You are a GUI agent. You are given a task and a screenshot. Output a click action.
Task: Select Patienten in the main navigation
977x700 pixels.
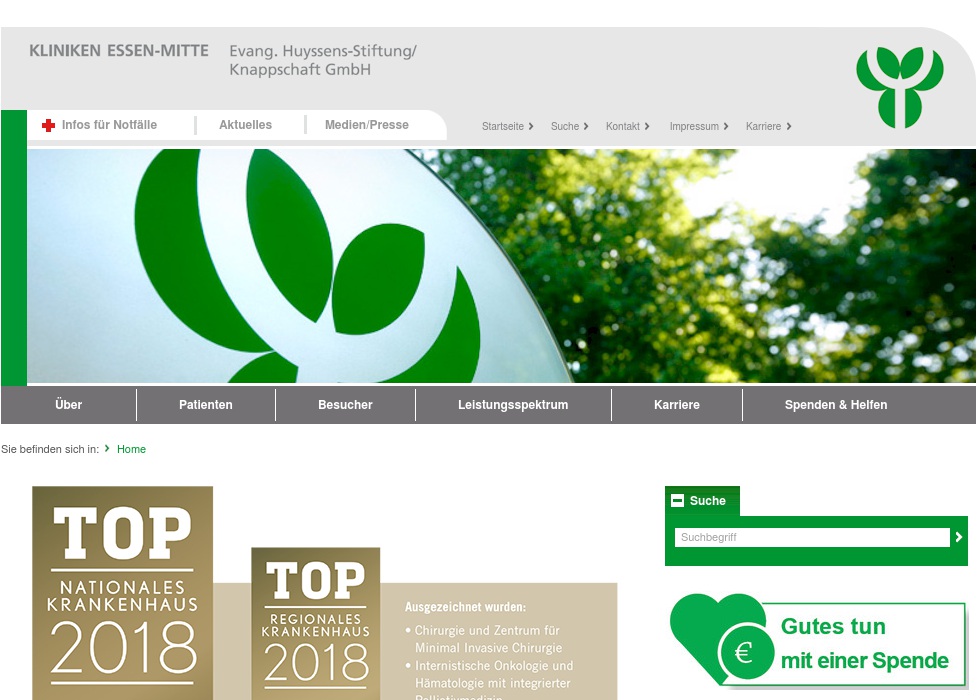(205, 405)
